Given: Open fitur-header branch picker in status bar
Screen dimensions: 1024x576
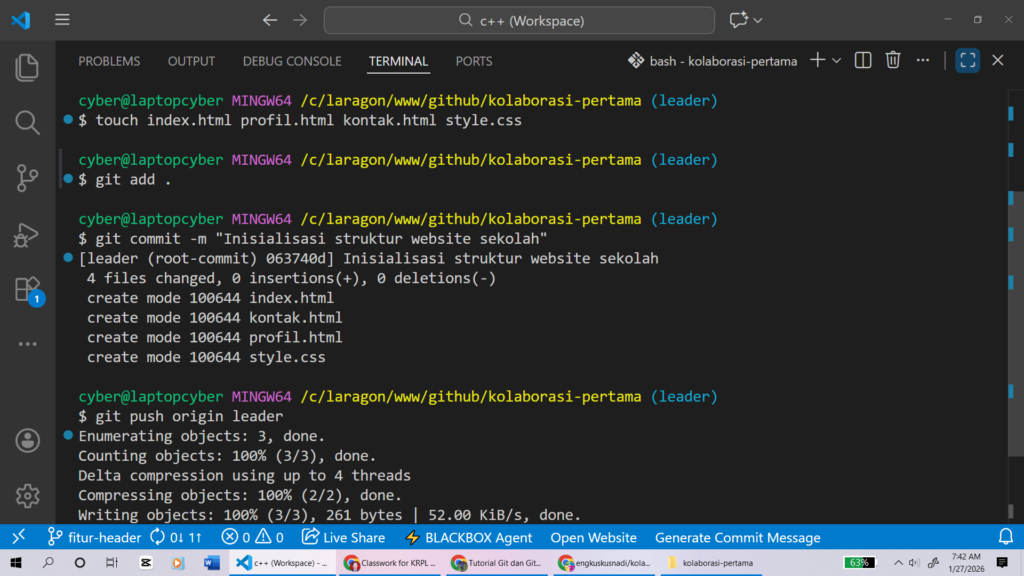Looking at the screenshot, I should click(95, 537).
